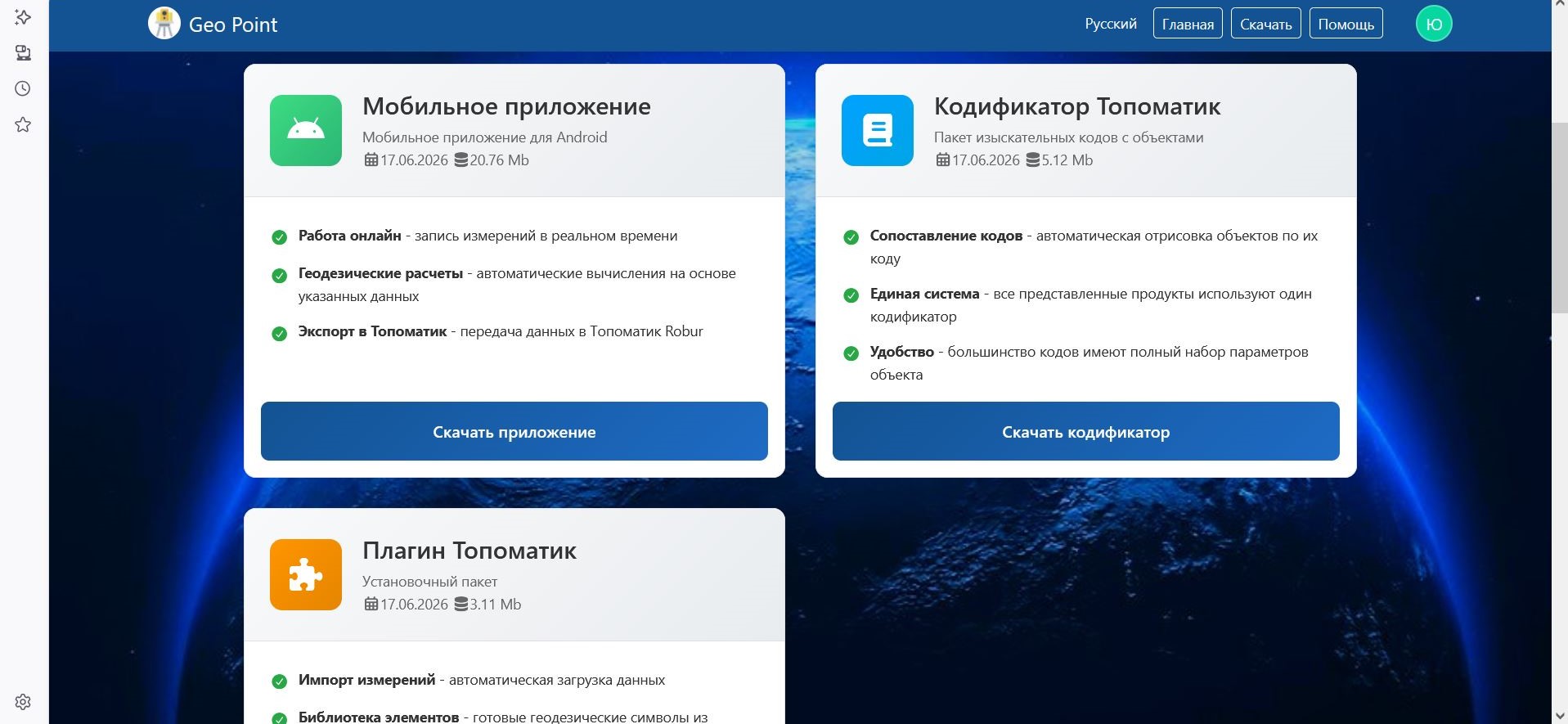The image size is (1568, 724).
Task: Click the text Мобильное приложение для Android
Action: [485, 137]
